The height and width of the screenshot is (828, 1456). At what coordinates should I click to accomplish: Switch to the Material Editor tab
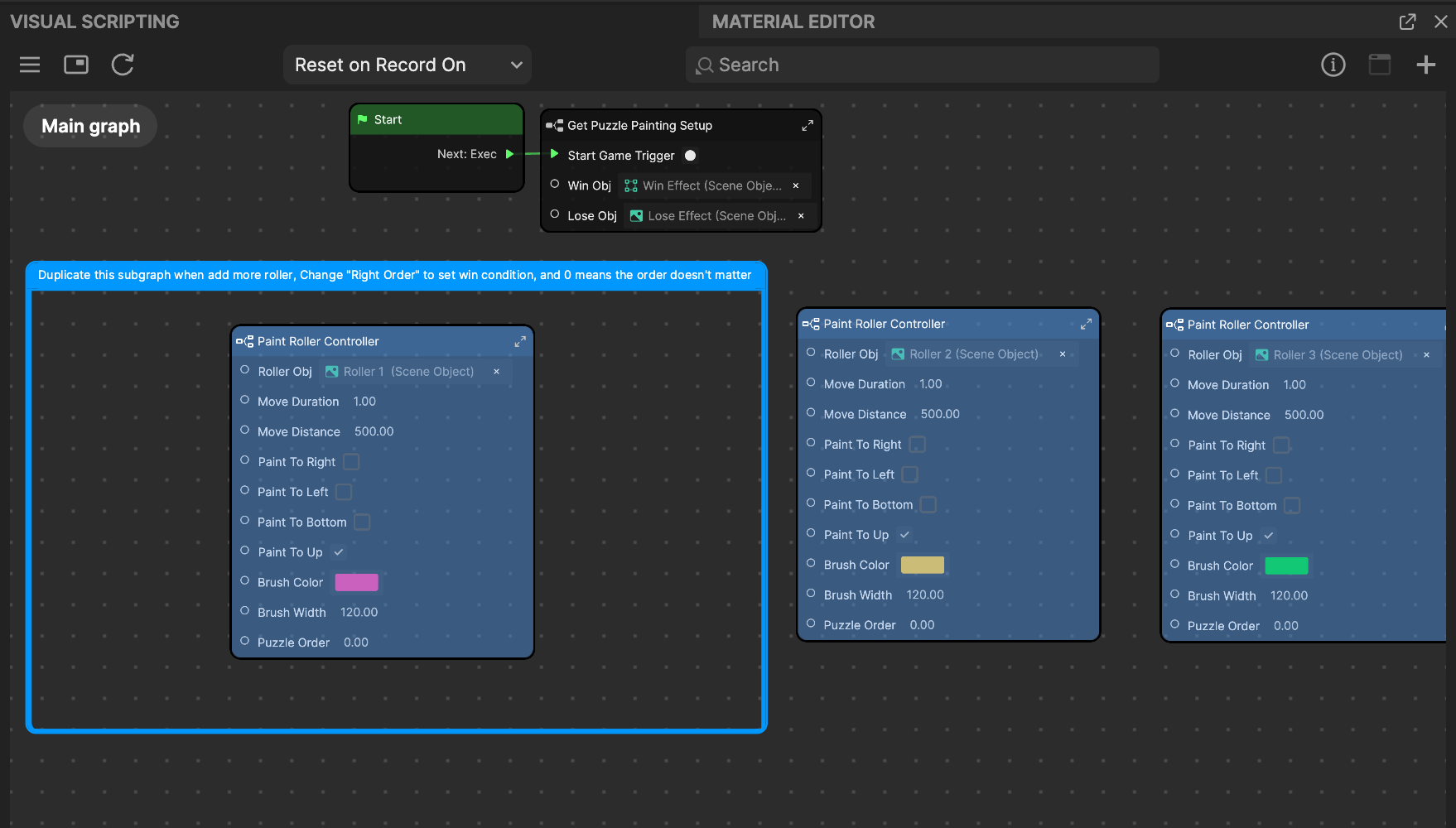pos(793,22)
